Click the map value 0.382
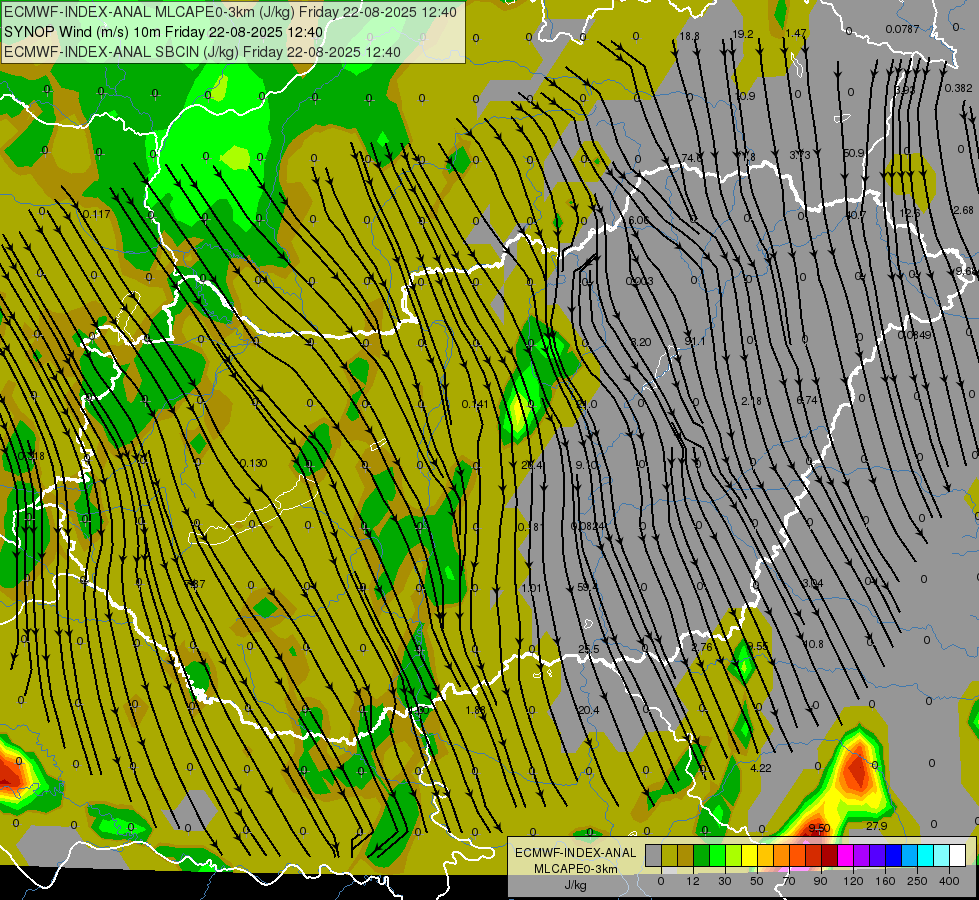979x900 pixels. tap(958, 88)
